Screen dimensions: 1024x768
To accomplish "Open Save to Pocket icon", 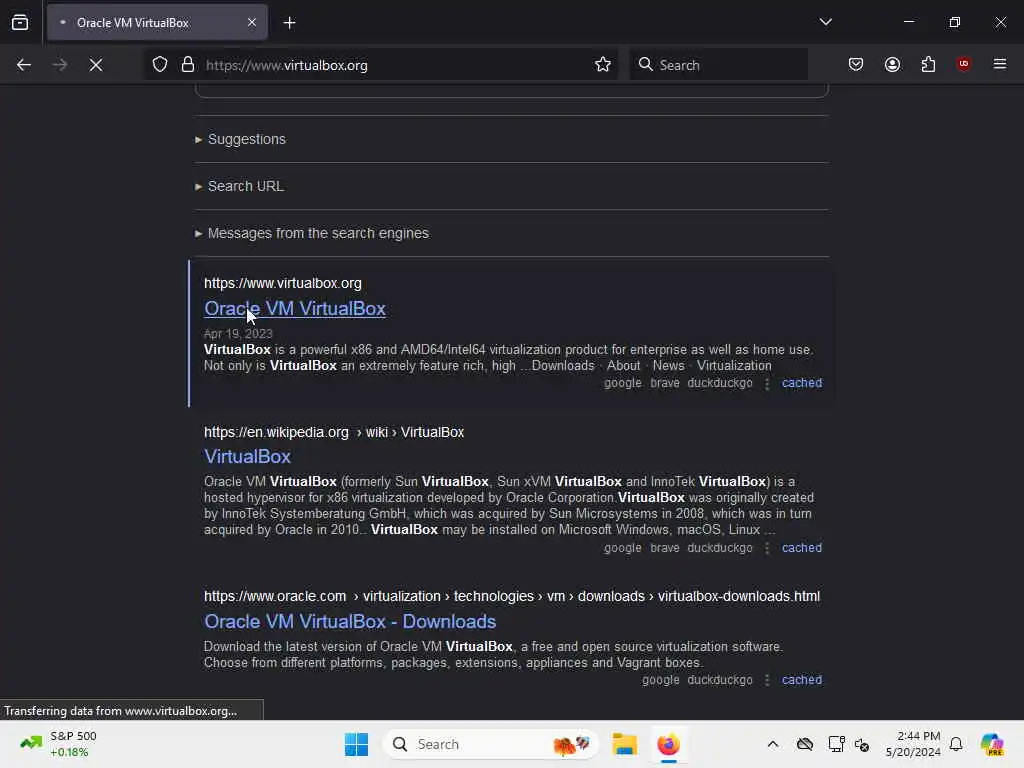I will point(856,65).
